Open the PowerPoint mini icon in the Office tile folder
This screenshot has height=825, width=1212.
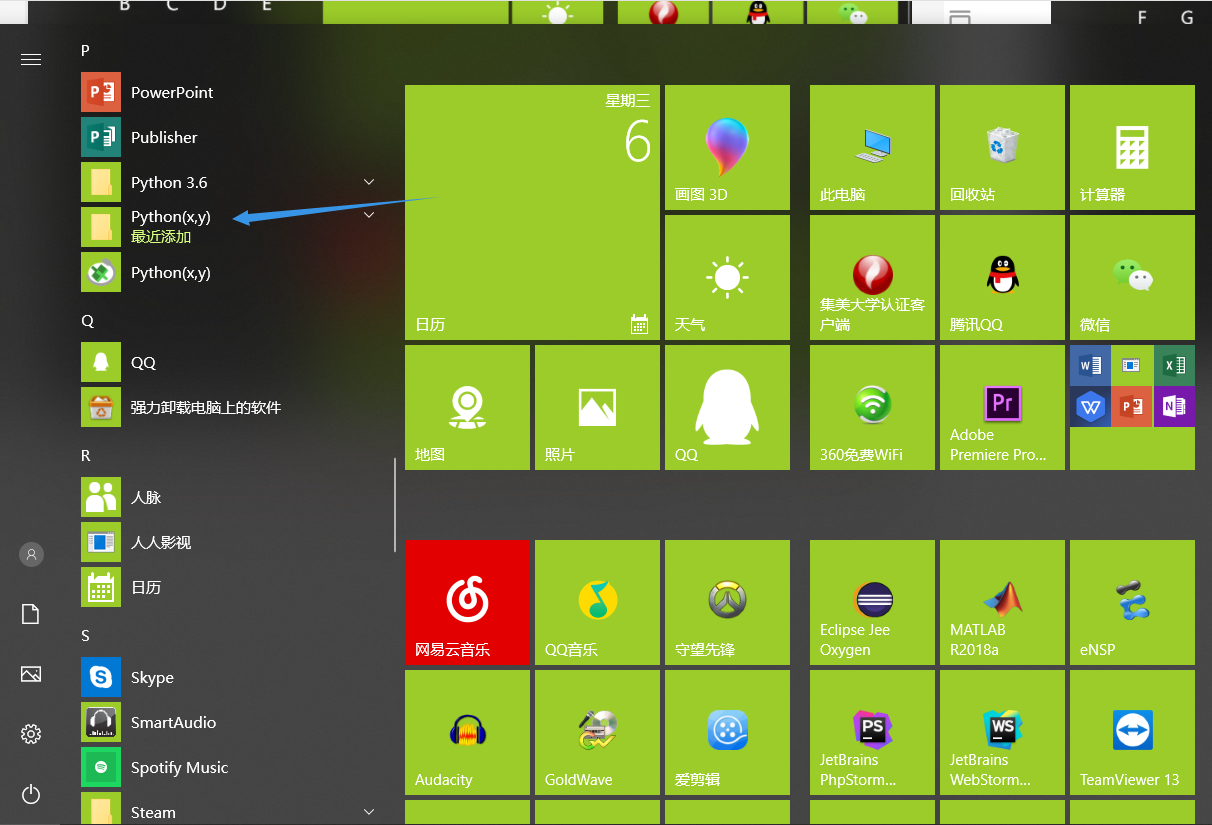pyautogui.click(x=1132, y=406)
